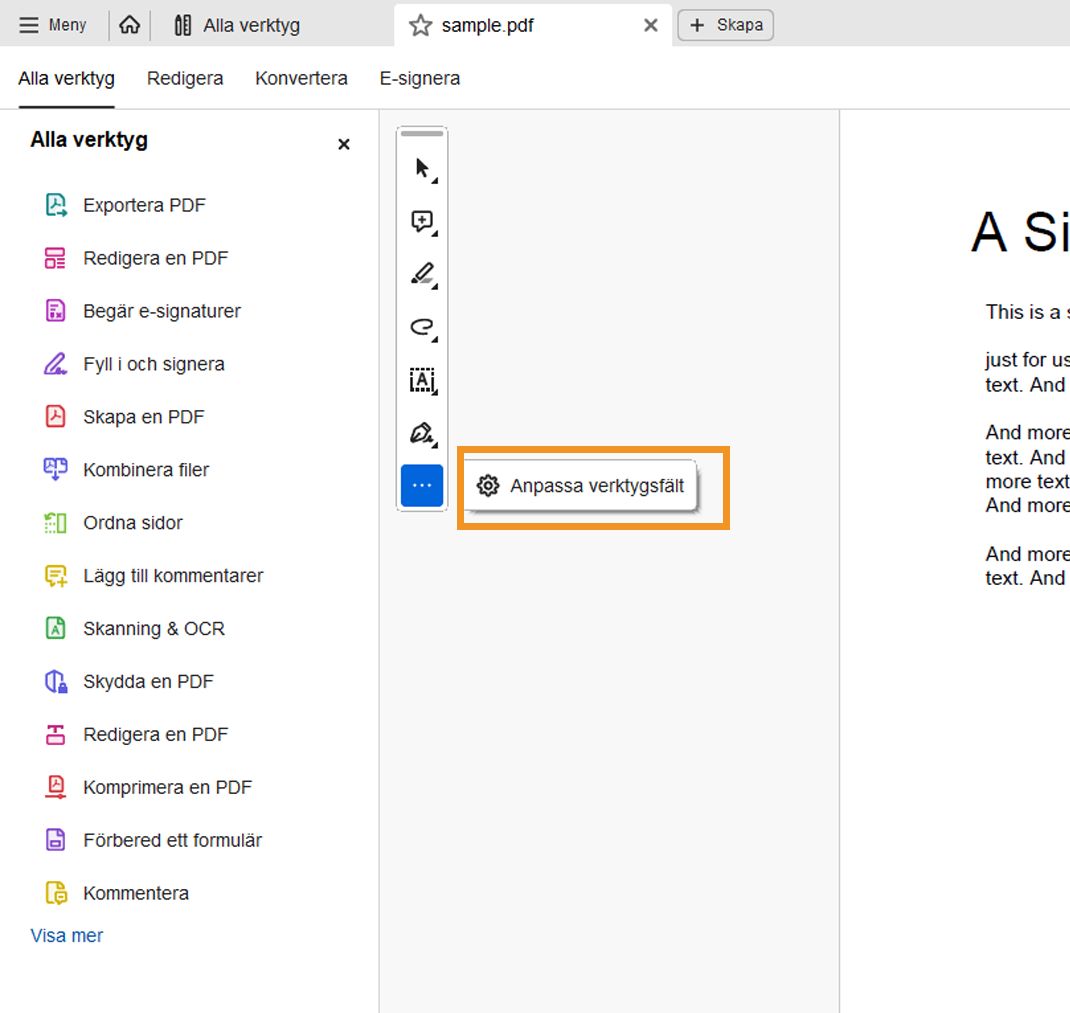
Task: Switch to the E-signera tab
Action: (x=420, y=78)
